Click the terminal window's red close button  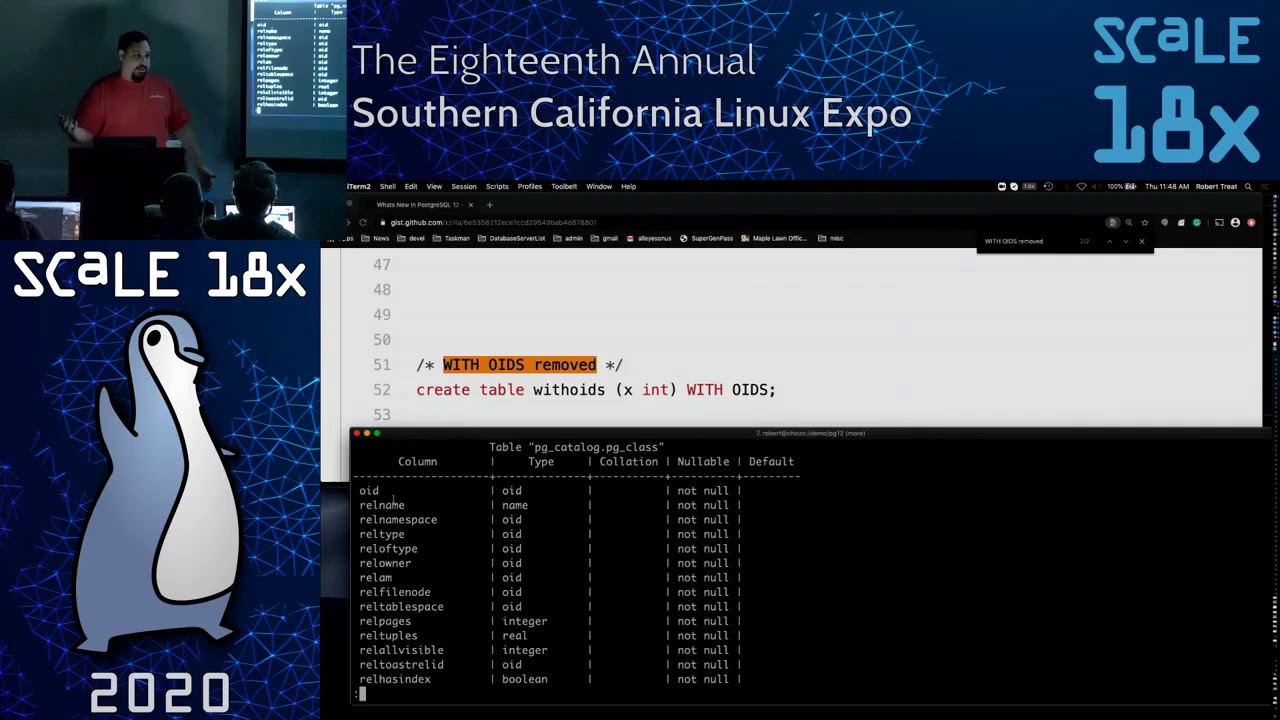[356, 433]
